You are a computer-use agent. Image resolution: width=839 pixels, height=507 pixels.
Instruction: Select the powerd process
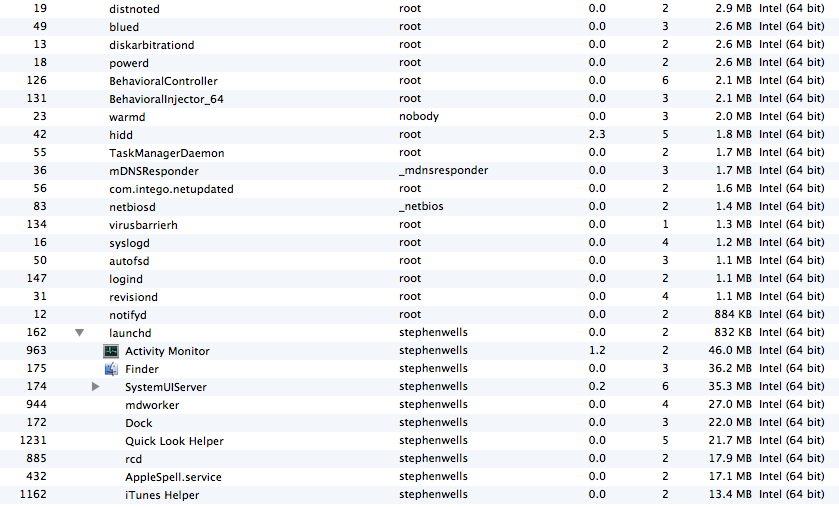(x=420, y=63)
